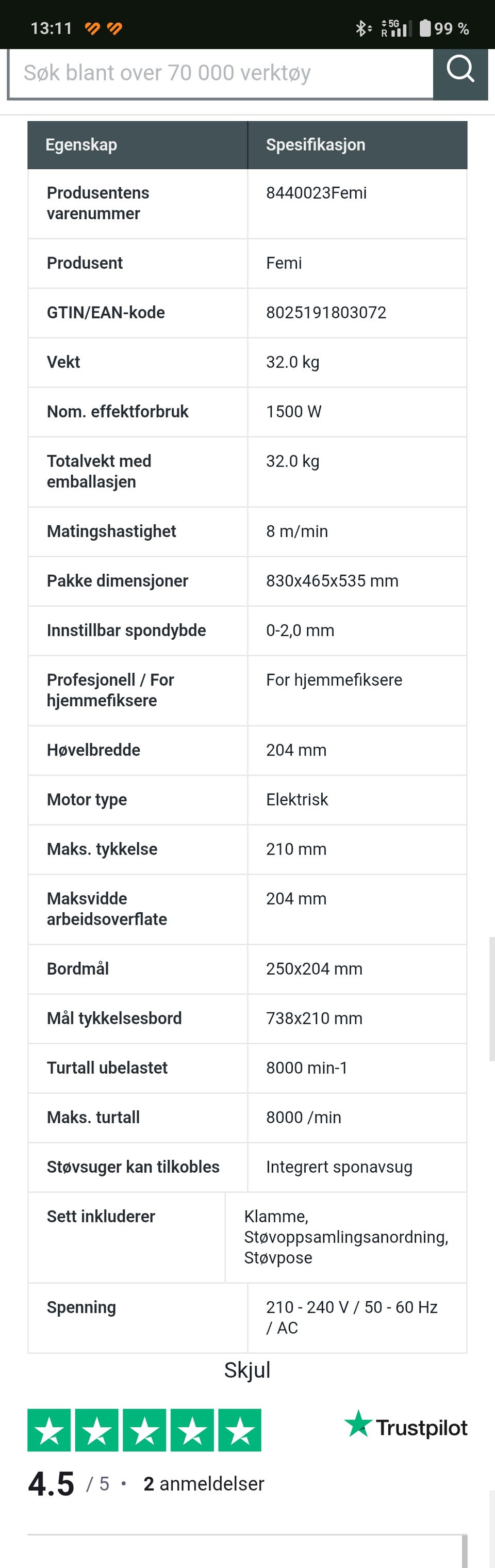Tap the Bluetooth status bar icon
The height and width of the screenshot is (1568, 495).
[x=362, y=28]
